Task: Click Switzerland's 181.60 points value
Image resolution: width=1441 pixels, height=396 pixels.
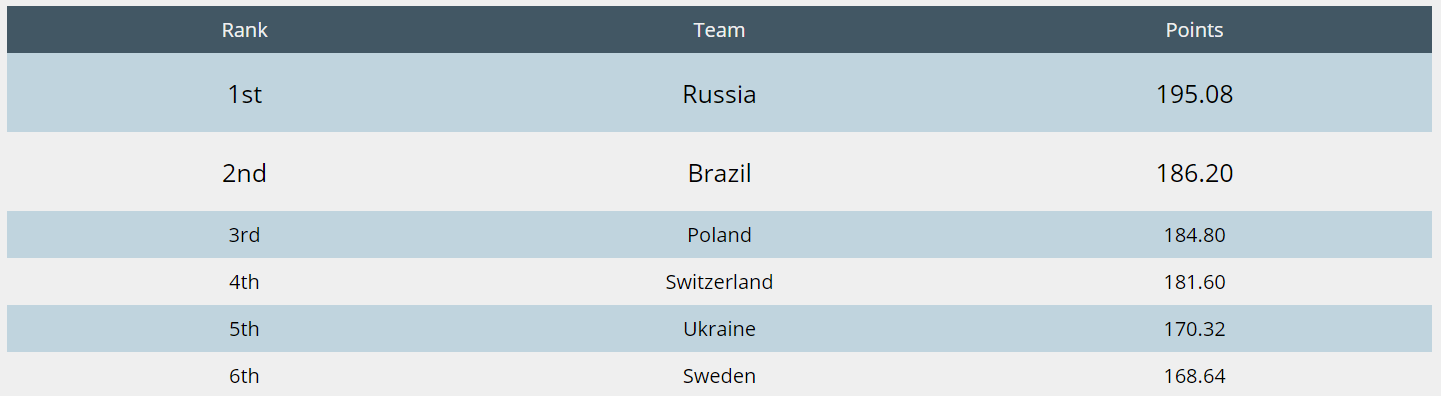Action: [1194, 282]
